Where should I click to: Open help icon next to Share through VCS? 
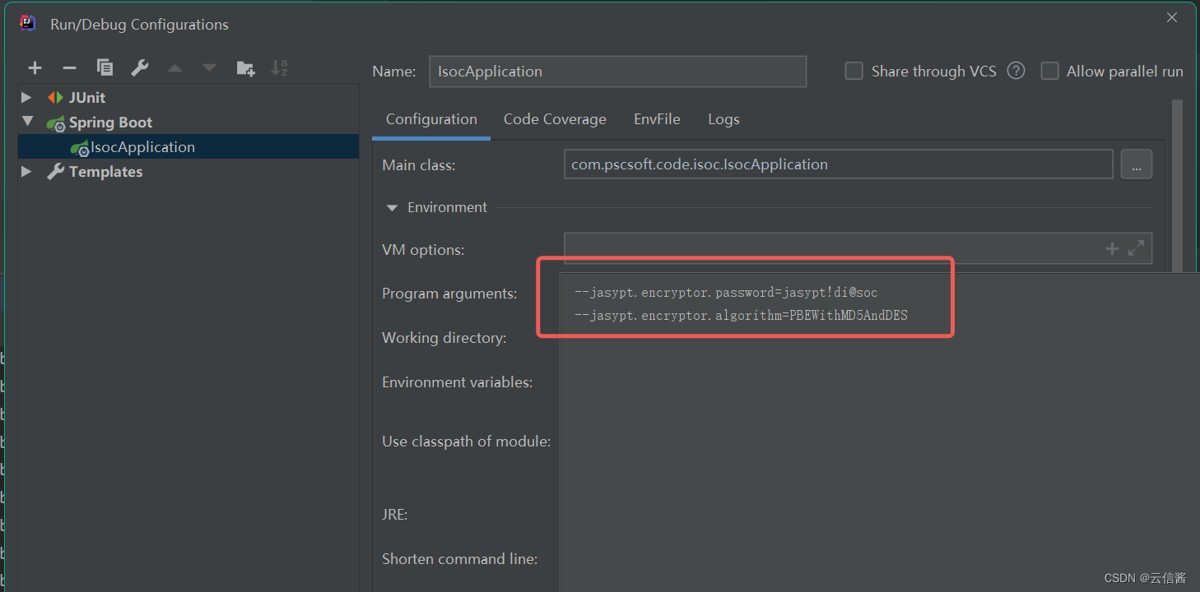coord(1016,71)
